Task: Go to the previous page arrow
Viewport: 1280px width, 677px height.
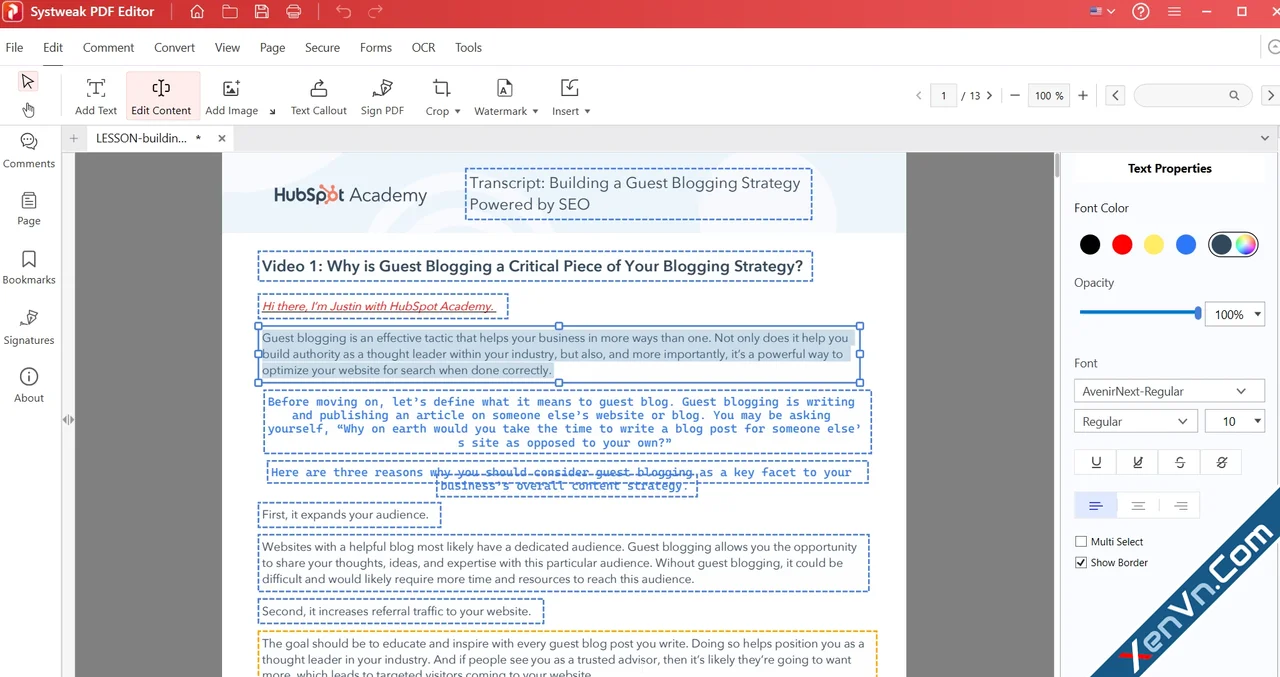Action: (x=919, y=96)
